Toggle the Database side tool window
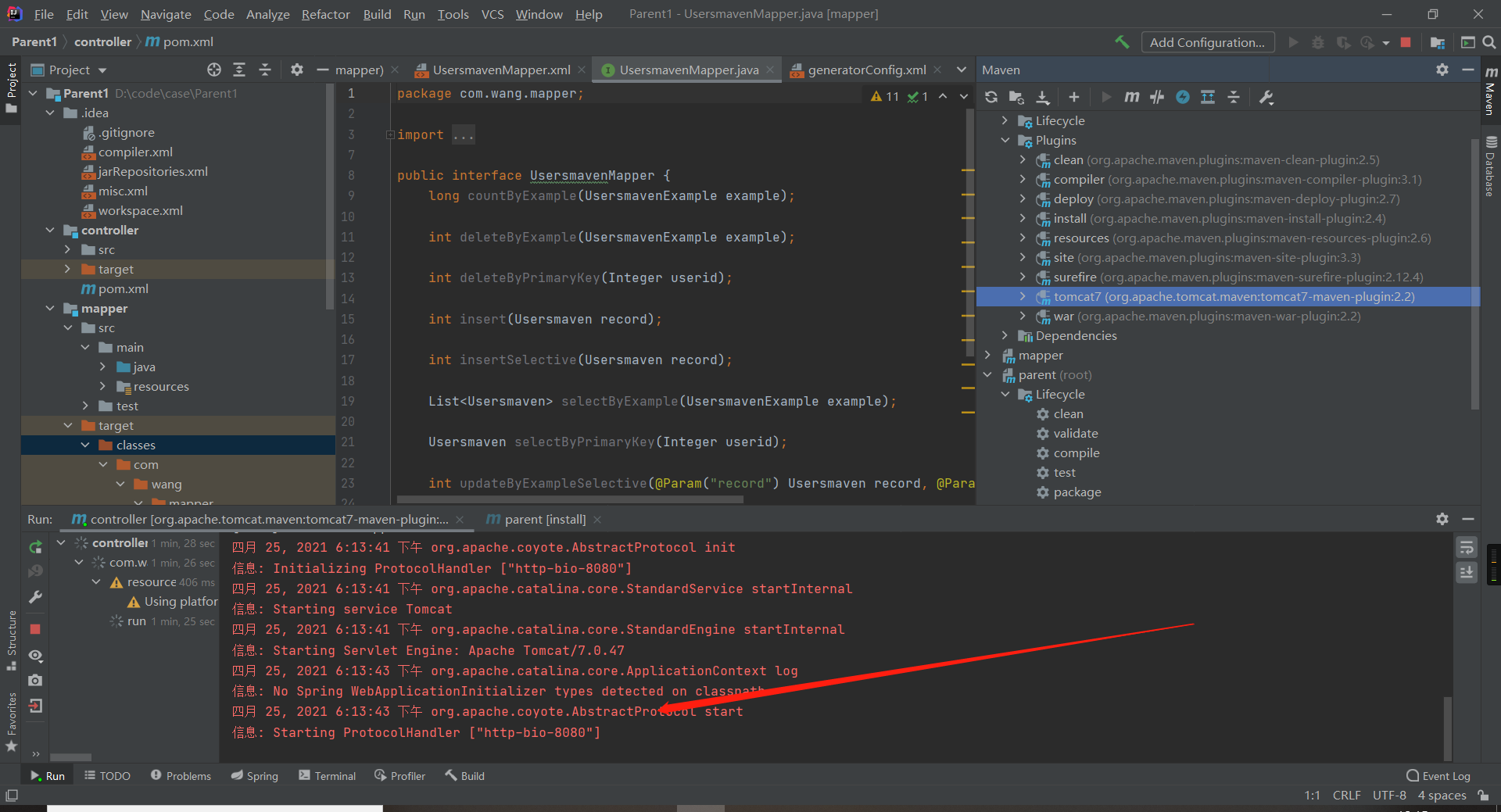The height and width of the screenshot is (812, 1501). pyautogui.click(x=1491, y=166)
